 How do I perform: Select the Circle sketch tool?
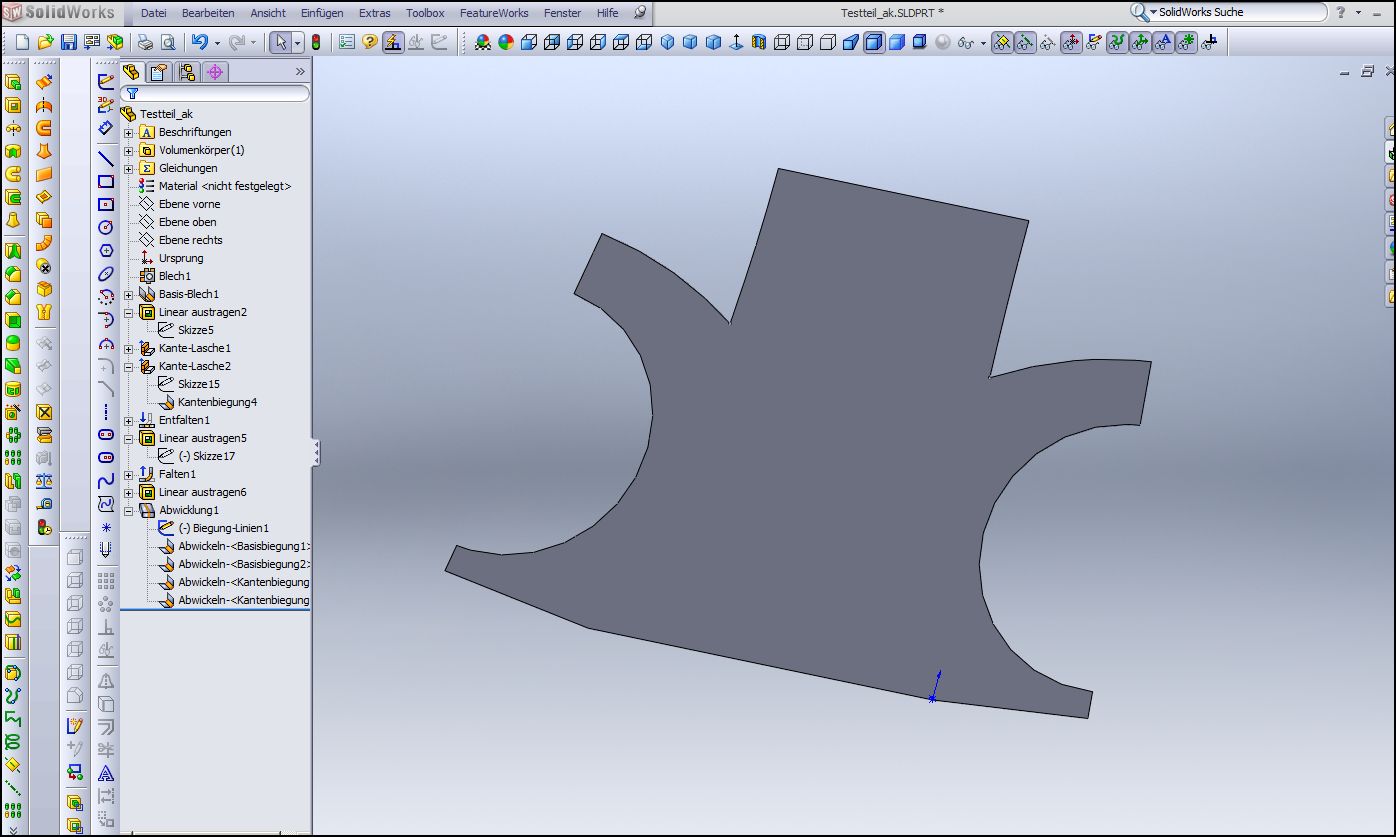[106, 227]
